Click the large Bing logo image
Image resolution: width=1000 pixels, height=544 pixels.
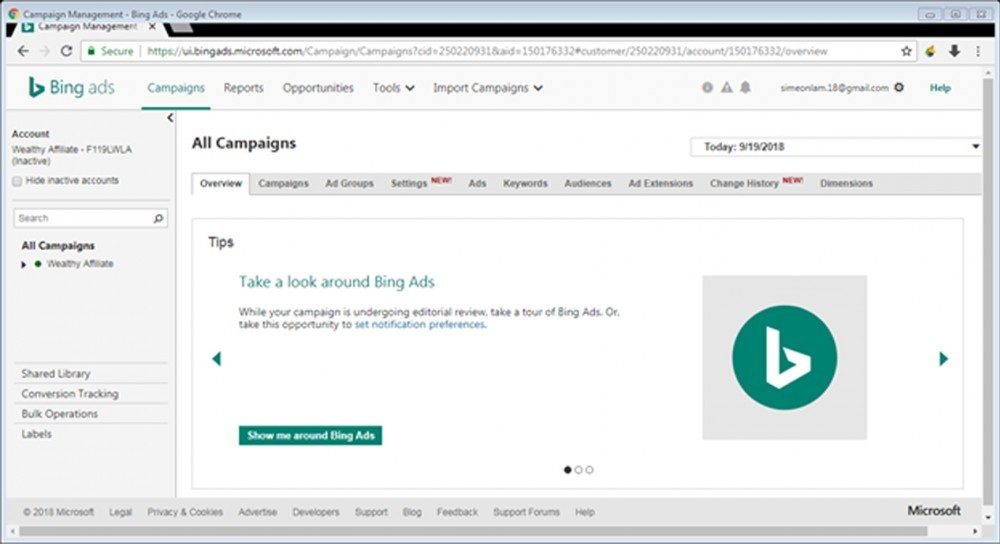click(x=784, y=357)
